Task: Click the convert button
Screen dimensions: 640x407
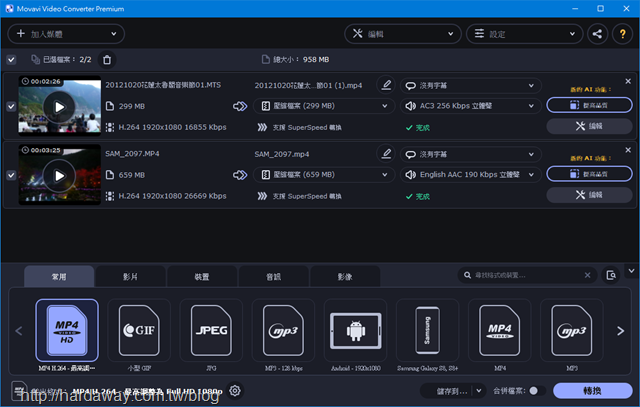Action: (x=593, y=391)
